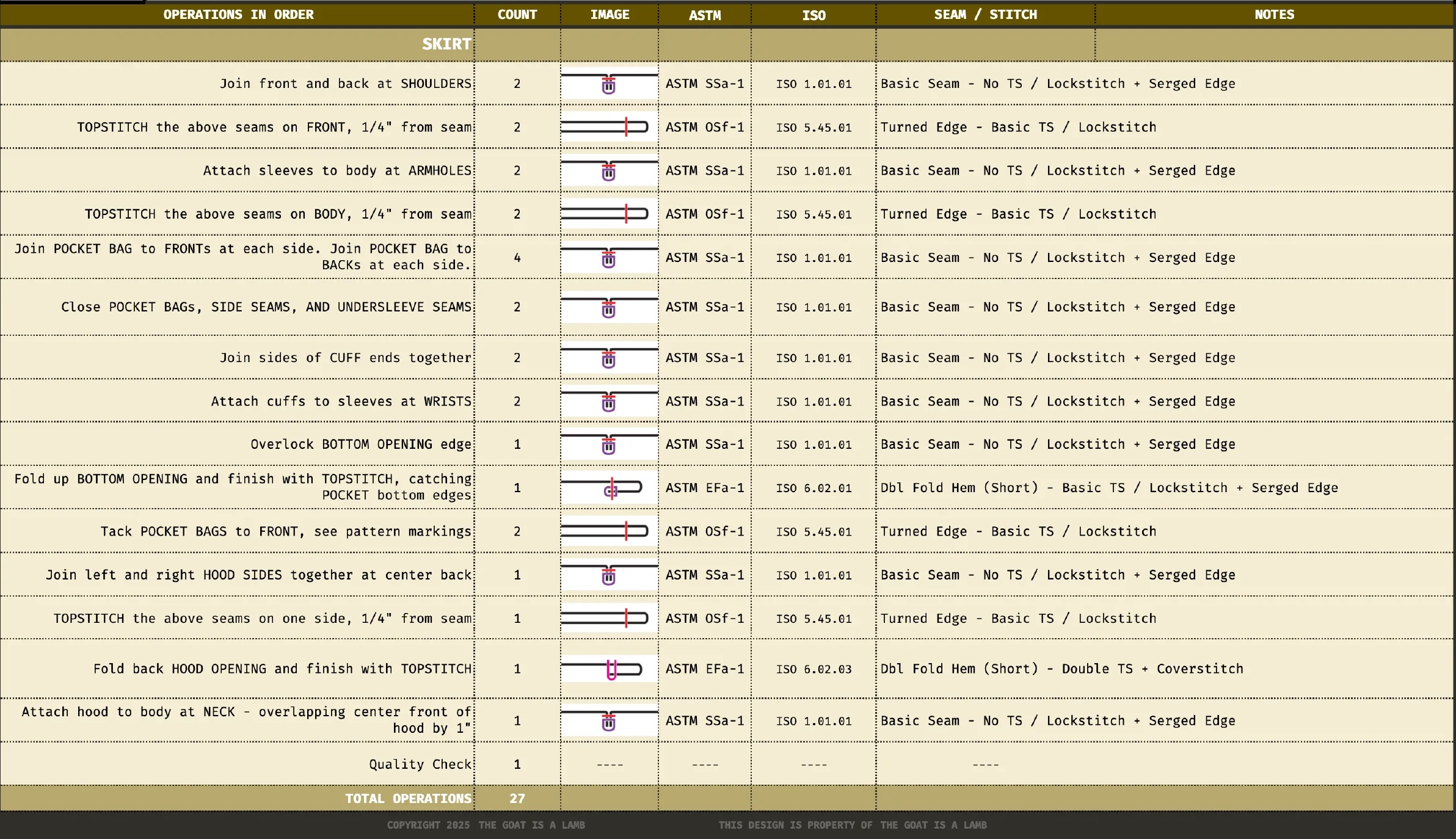Click seam diagram icon for SHOULDERS row

[609, 84]
